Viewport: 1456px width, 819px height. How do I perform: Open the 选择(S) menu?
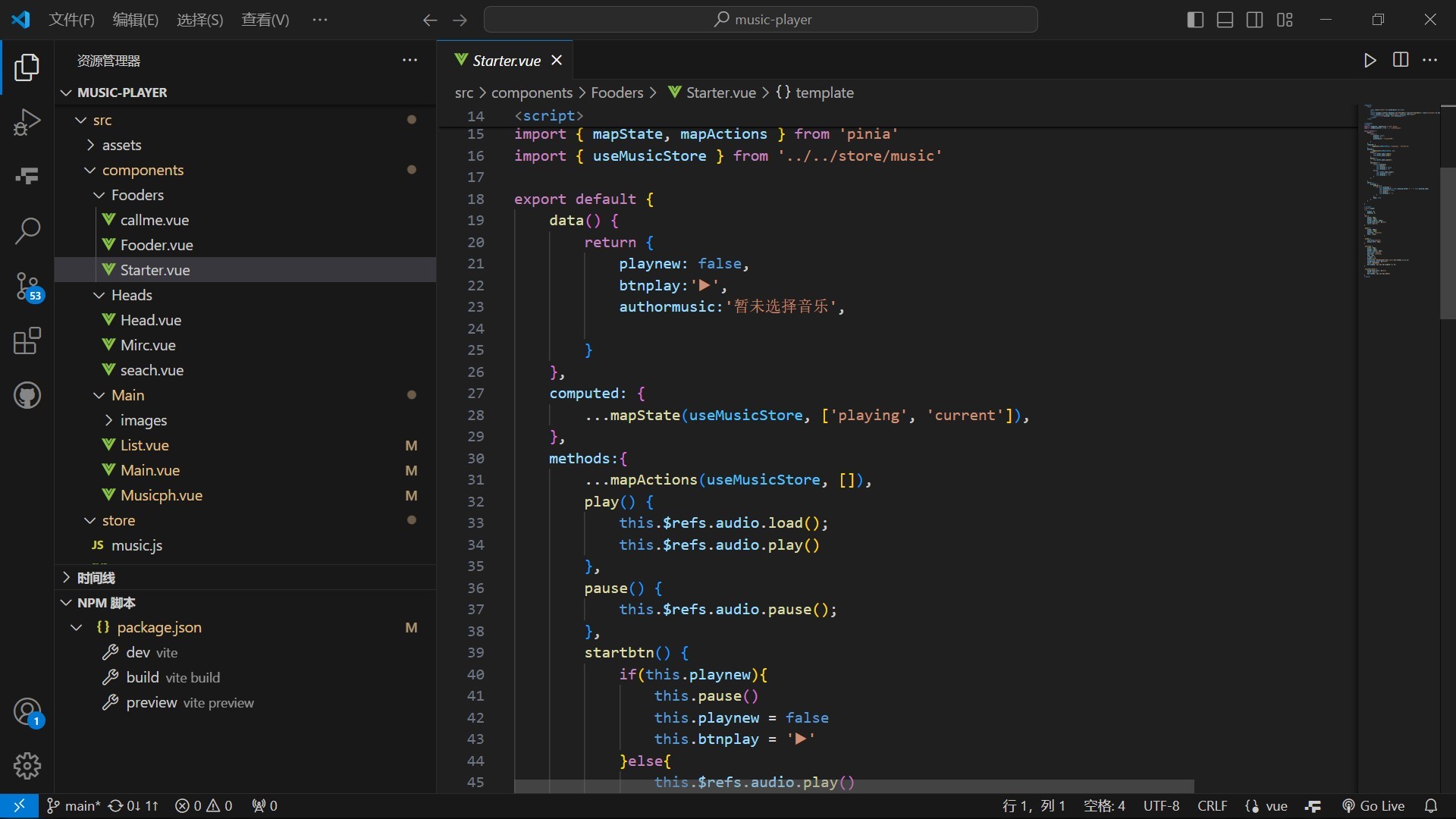[199, 20]
